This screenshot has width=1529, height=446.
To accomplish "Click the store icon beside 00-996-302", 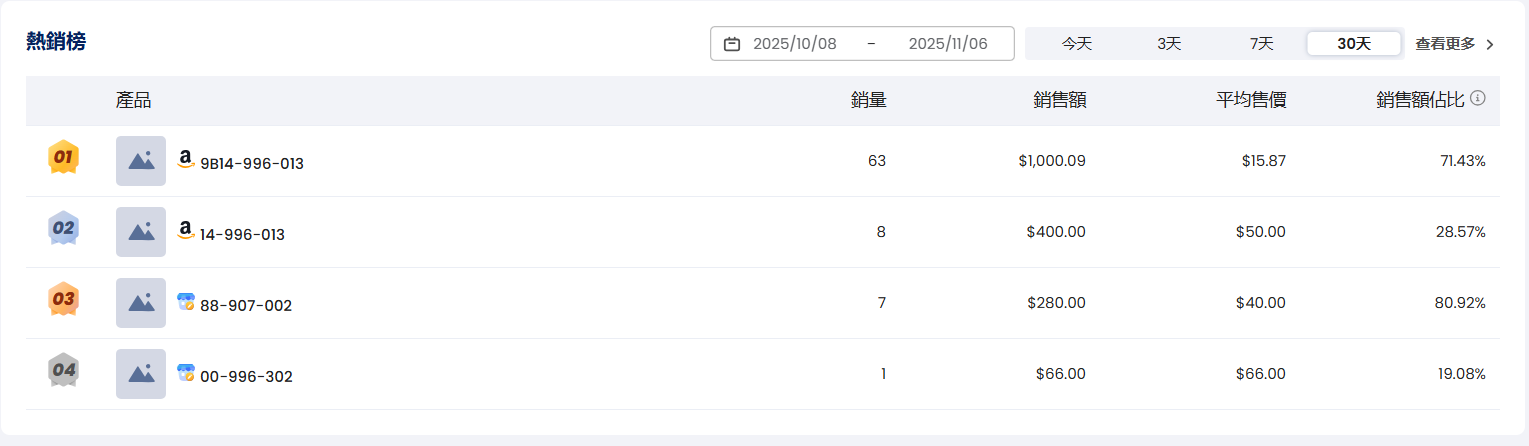I will tap(185, 372).
